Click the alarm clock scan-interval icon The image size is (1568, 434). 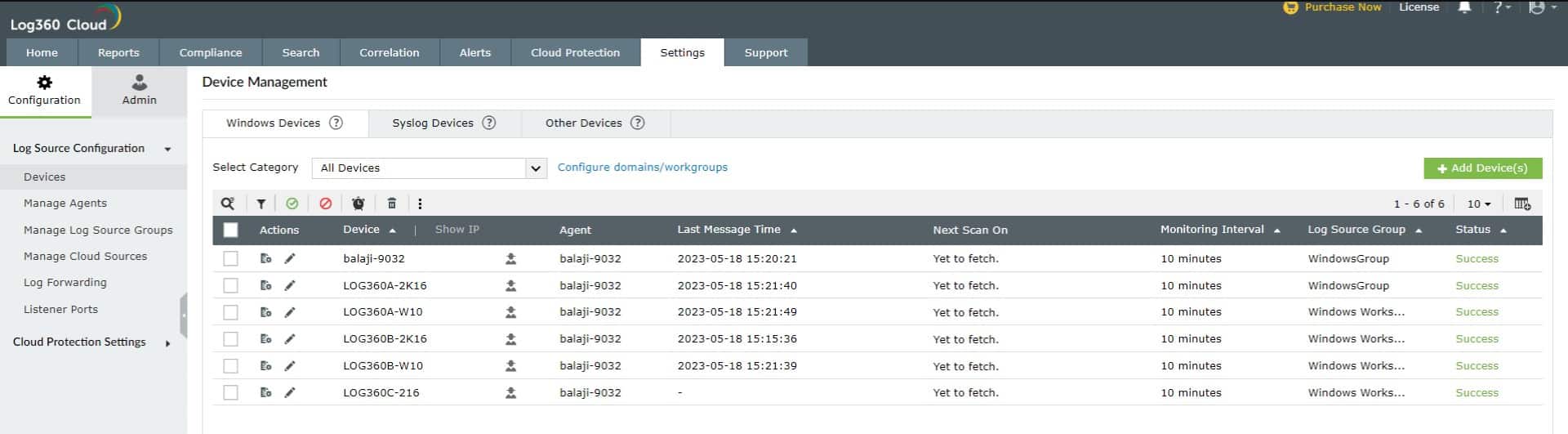(x=359, y=204)
